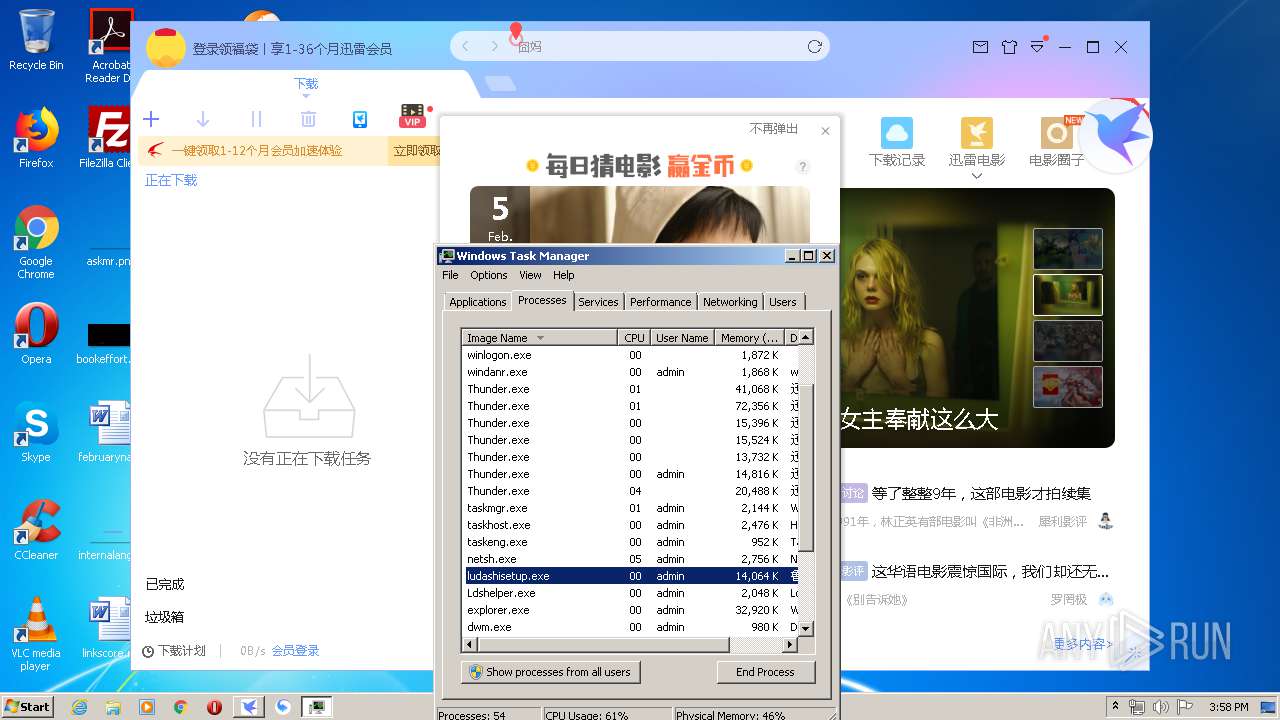This screenshot has width=1280, height=720.
Task: Click the delete task trash icon
Action: click(308, 119)
